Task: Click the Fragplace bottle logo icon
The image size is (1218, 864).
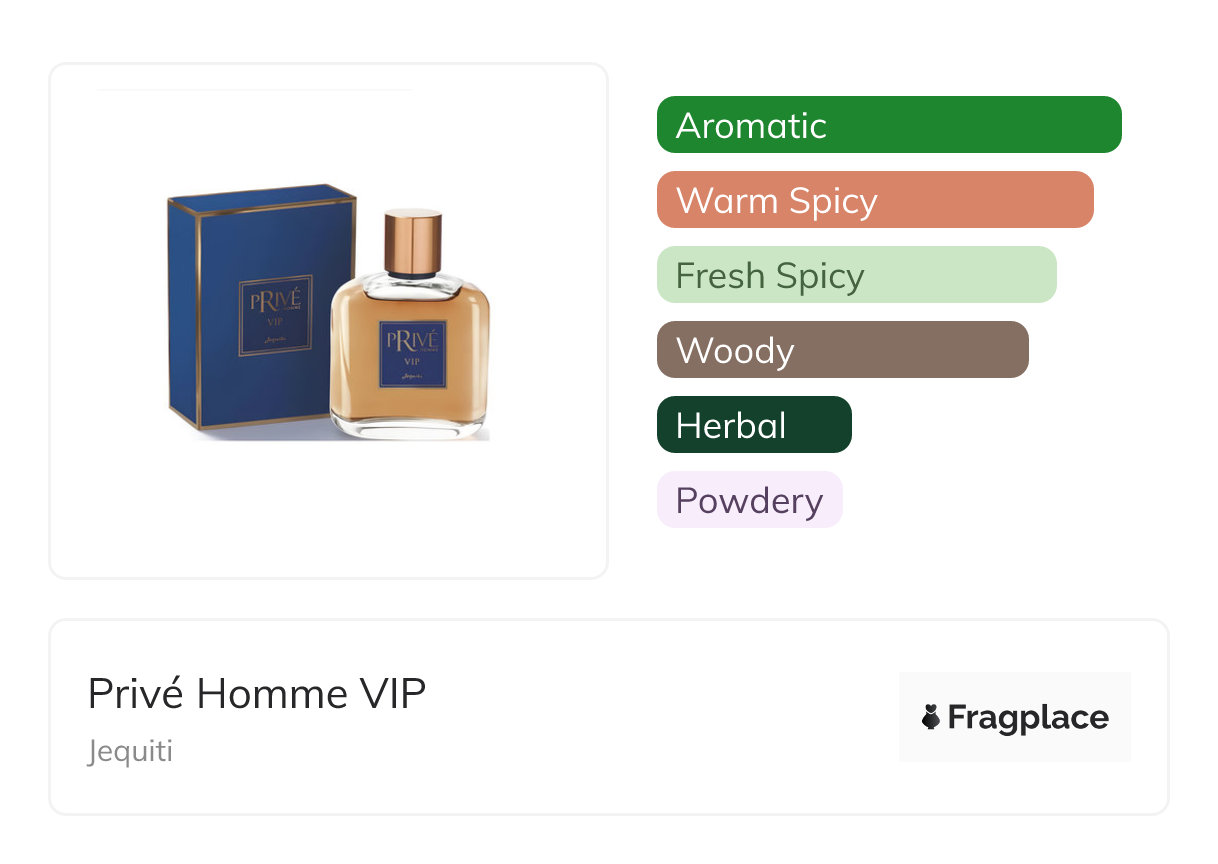Action: pyautogui.click(x=931, y=717)
